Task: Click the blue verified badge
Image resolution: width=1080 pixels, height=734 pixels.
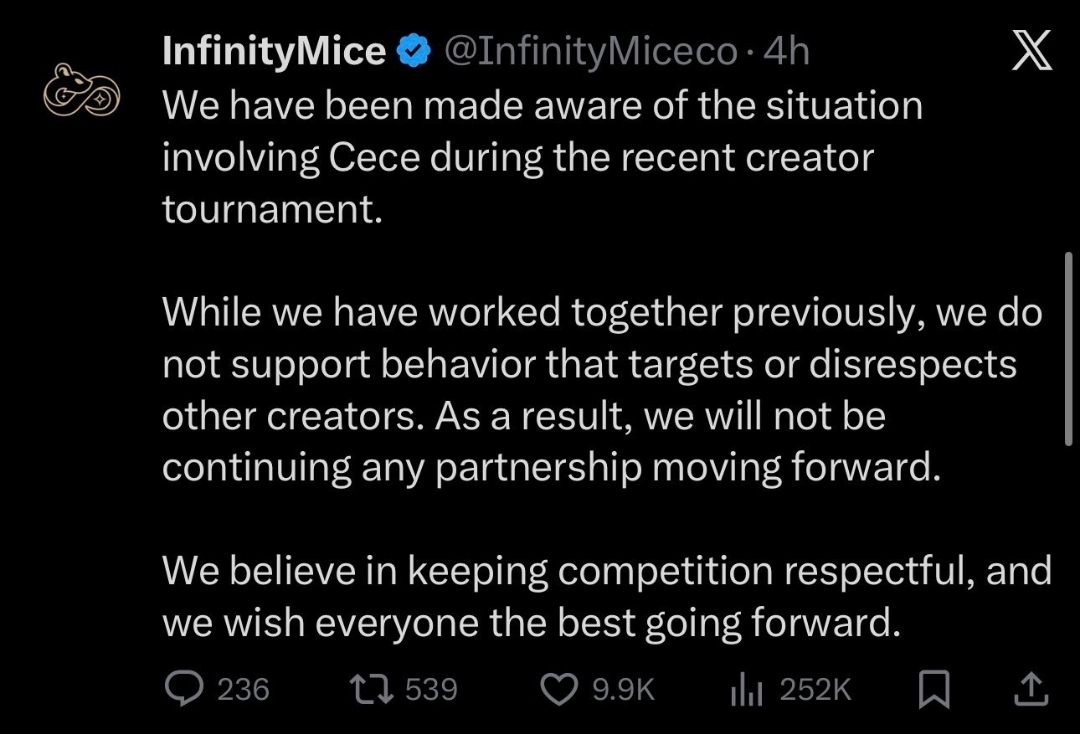Action: 414,52
